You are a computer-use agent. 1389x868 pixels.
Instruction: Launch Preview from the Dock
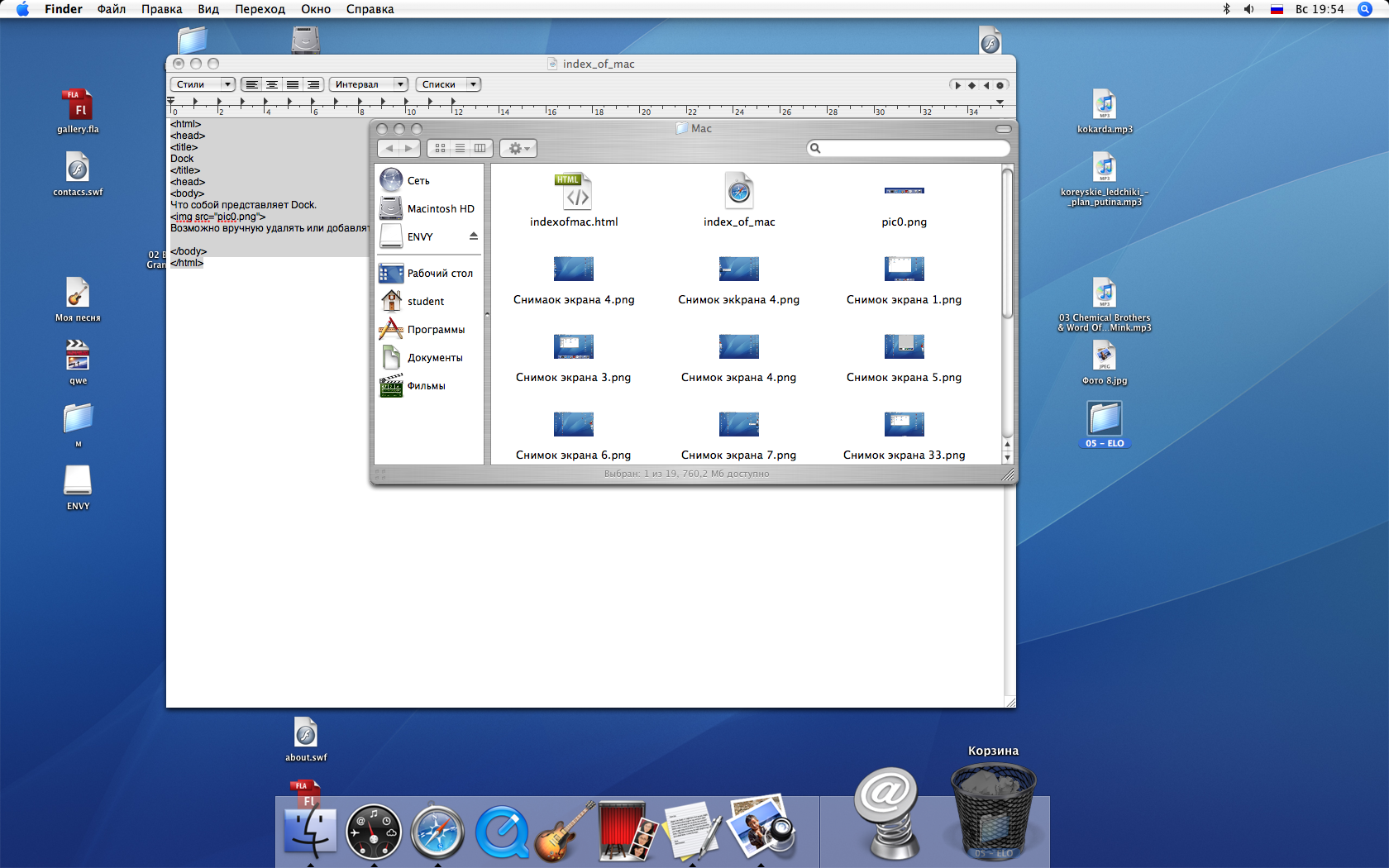(761, 827)
